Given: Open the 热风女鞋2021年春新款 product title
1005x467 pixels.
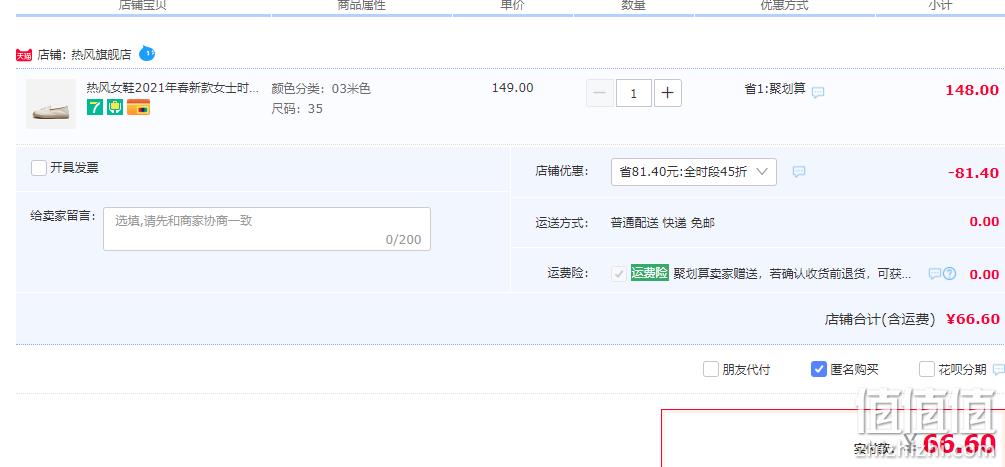Looking at the screenshot, I should 173,88.
